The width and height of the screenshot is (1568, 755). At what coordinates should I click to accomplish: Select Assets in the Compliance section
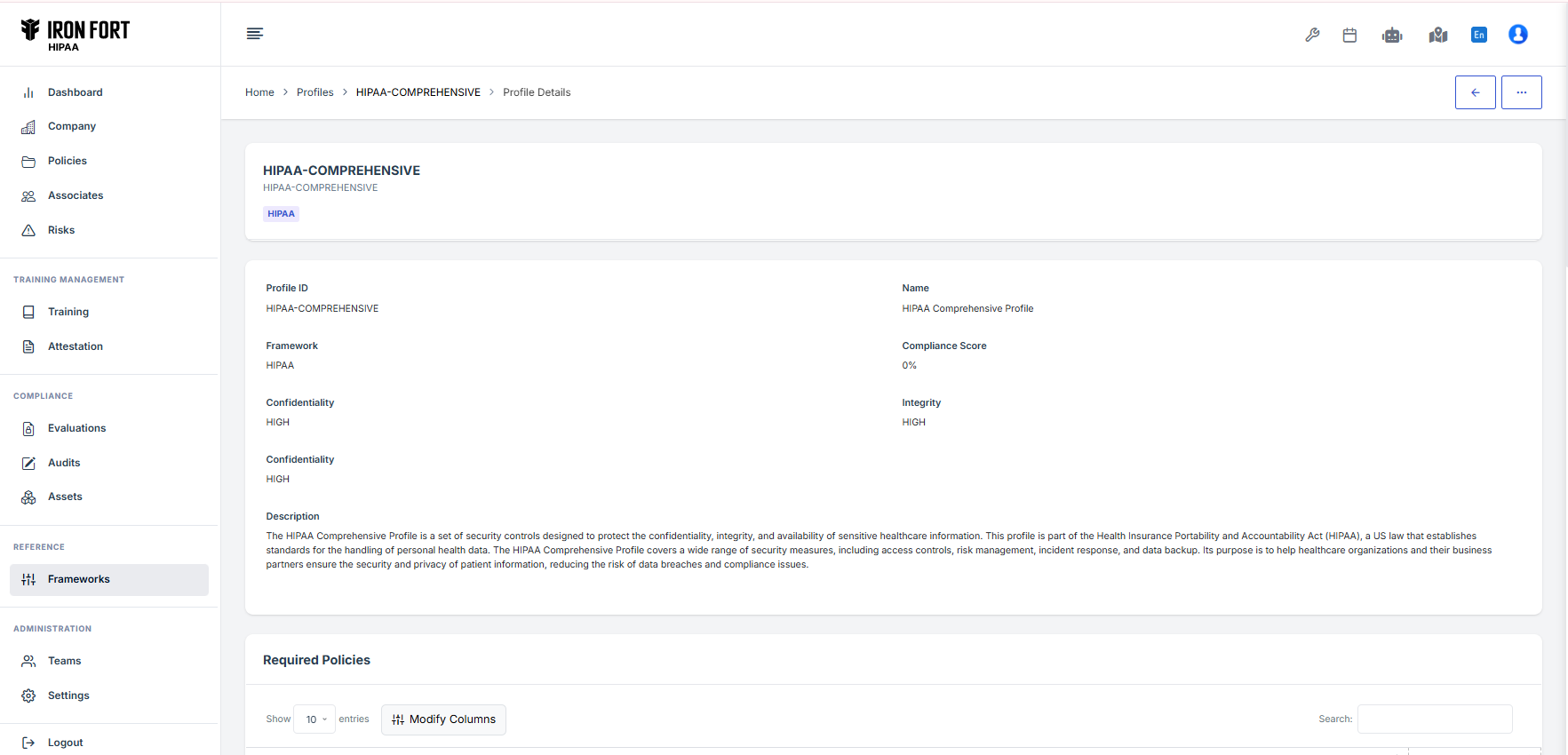(x=65, y=497)
